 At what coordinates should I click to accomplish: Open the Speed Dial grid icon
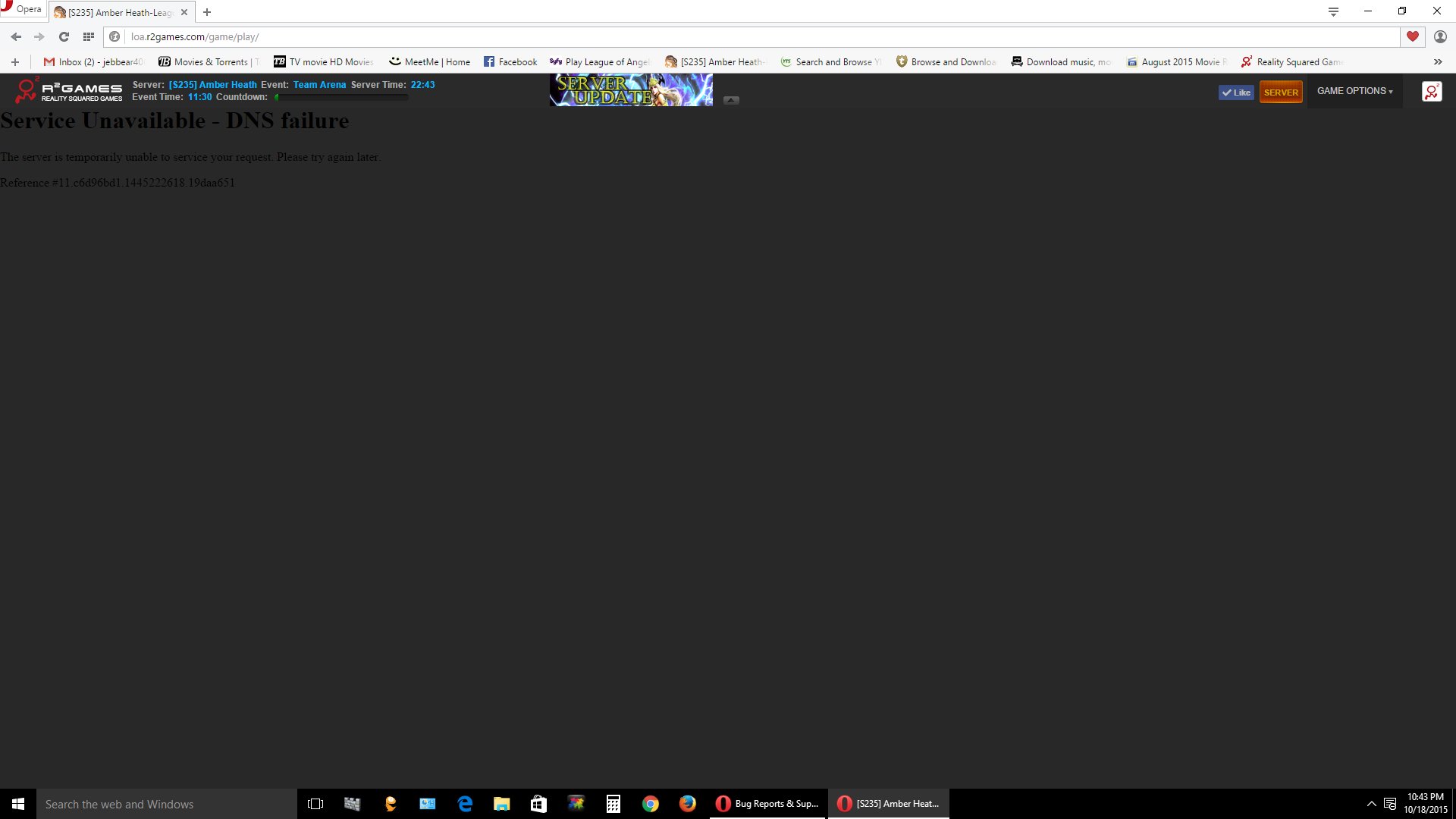[x=89, y=36]
